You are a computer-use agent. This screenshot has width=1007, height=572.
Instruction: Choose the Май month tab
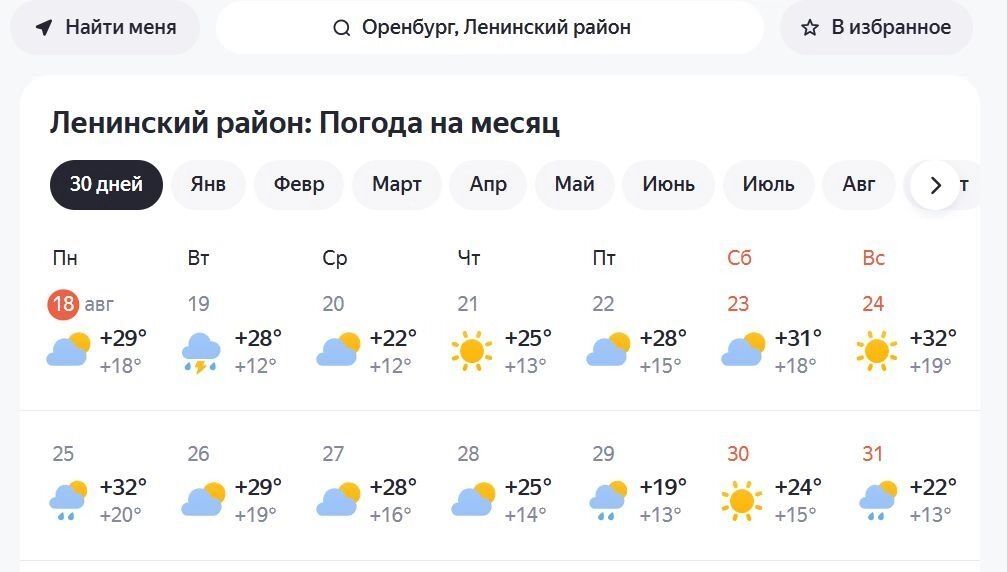(x=574, y=185)
